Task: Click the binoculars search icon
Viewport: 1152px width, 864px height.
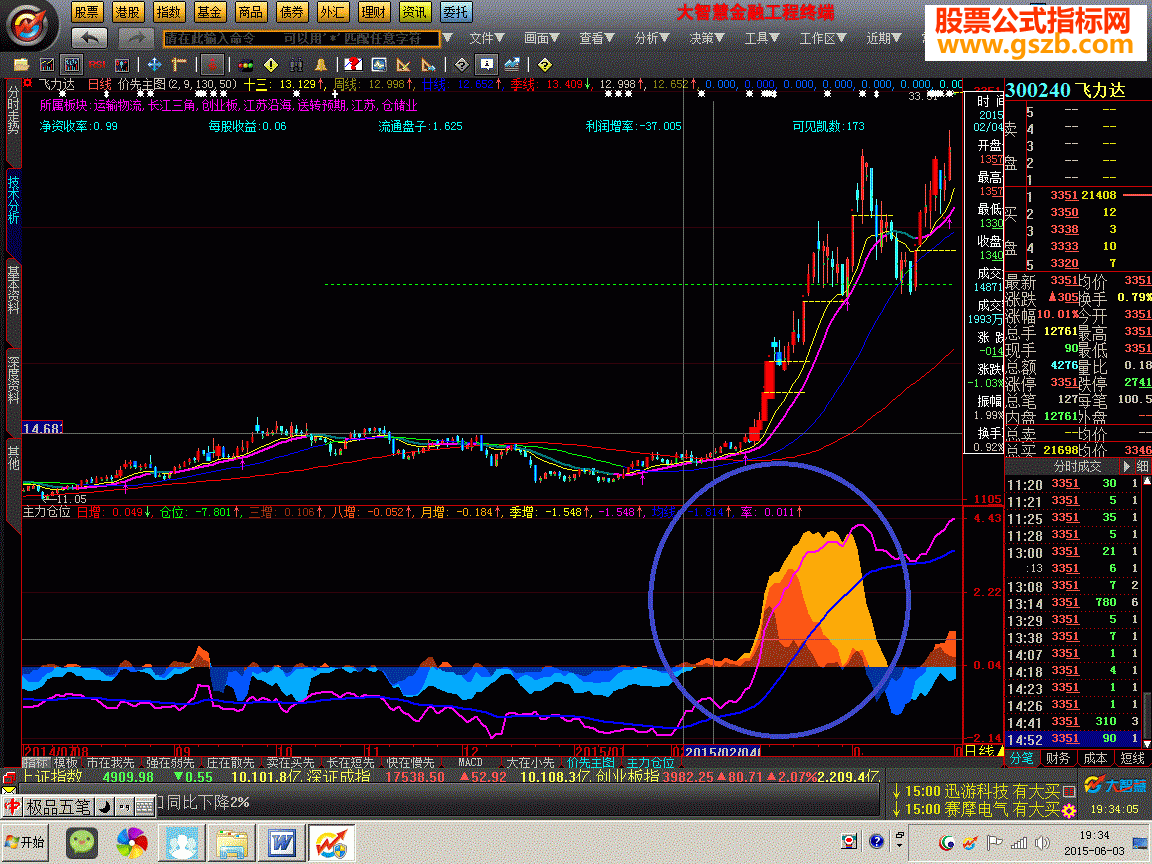Action: coord(297,64)
